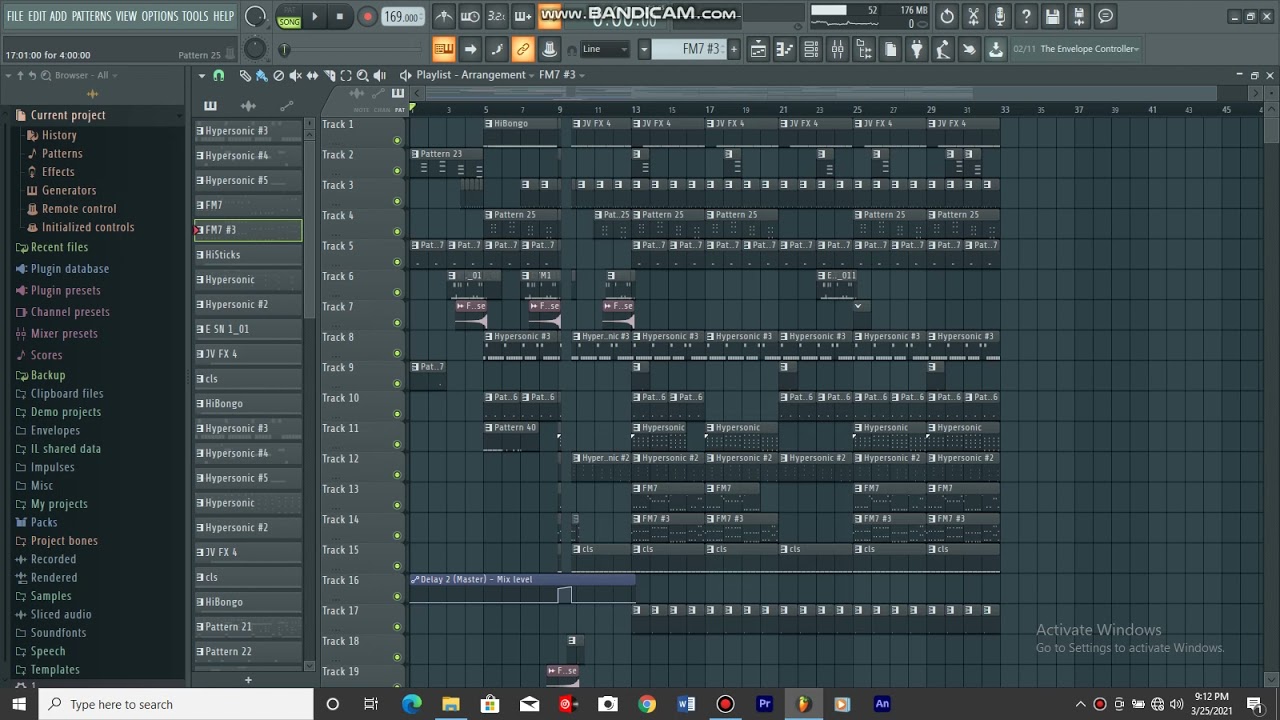
Task: Open the FILE menu
Action: coord(14,16)
